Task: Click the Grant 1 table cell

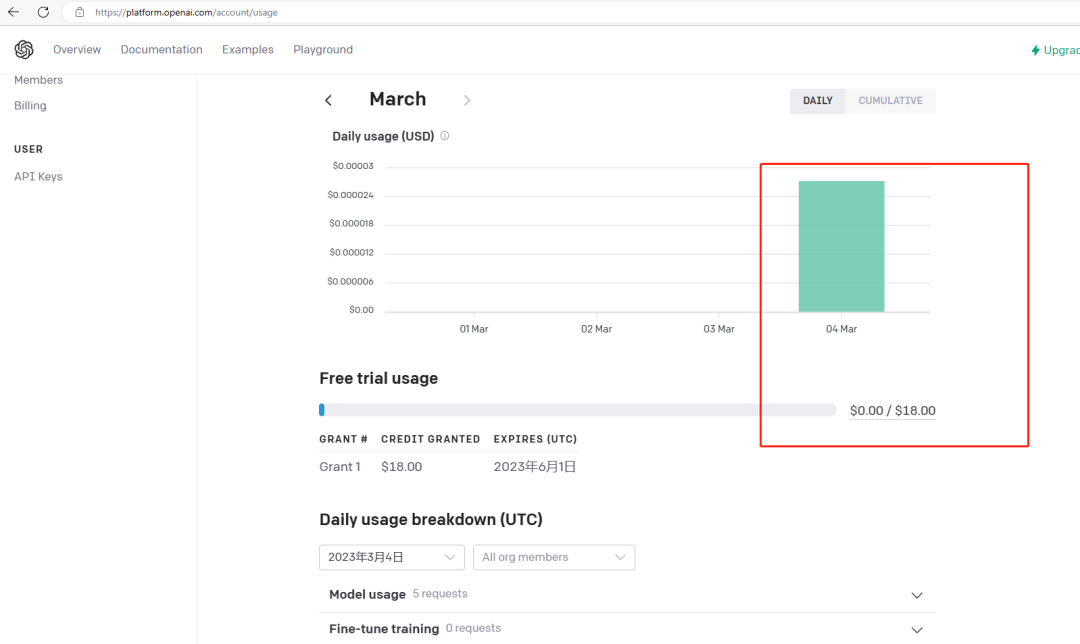Action: point(340,467)
